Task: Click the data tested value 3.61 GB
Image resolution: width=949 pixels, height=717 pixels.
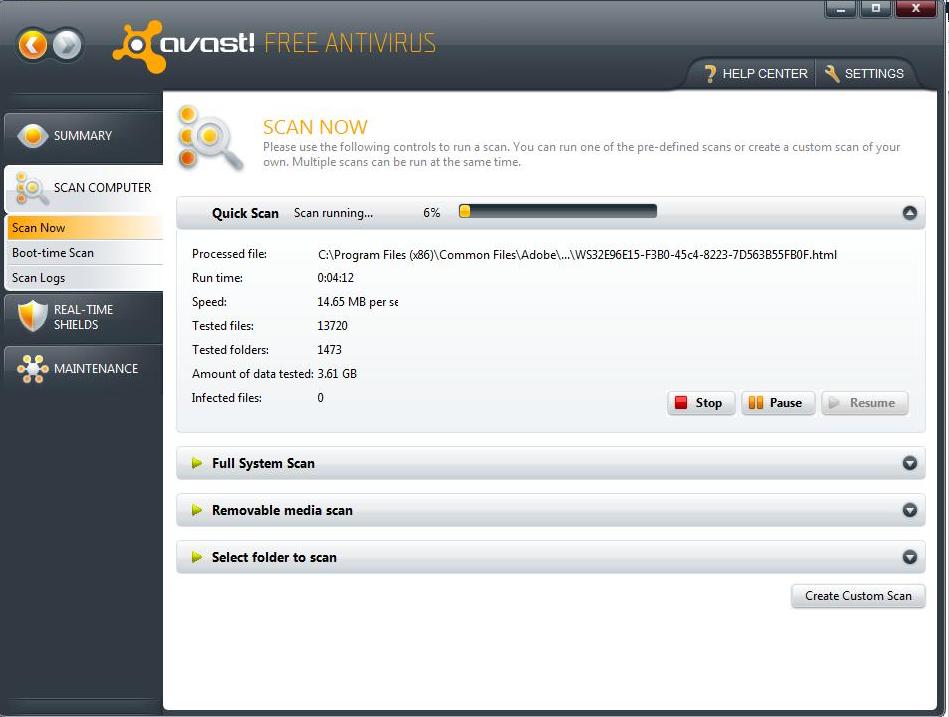Action: pyautogui.click(x=337, y=374)
